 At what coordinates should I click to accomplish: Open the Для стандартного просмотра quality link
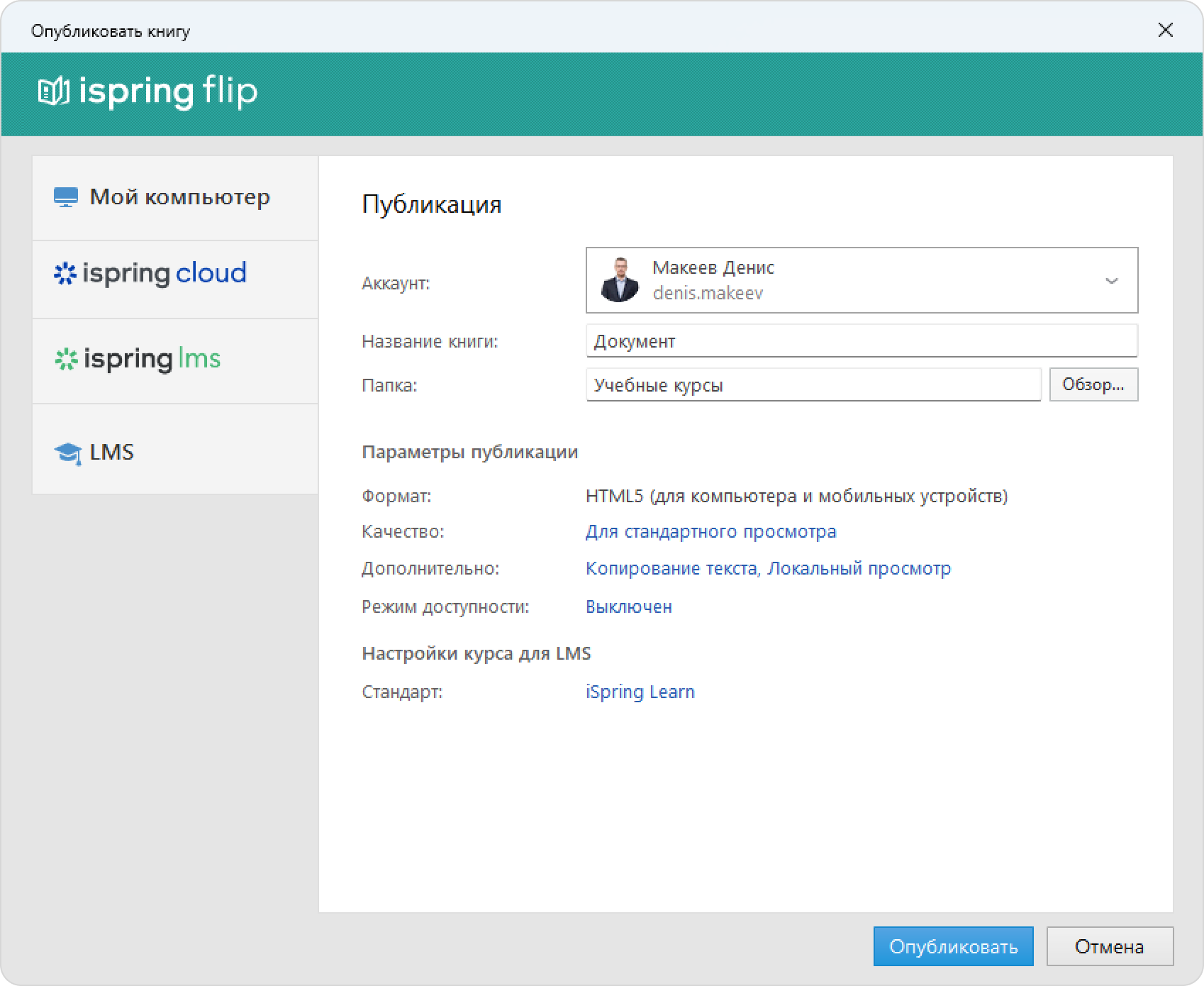click(x=710, y=531)
